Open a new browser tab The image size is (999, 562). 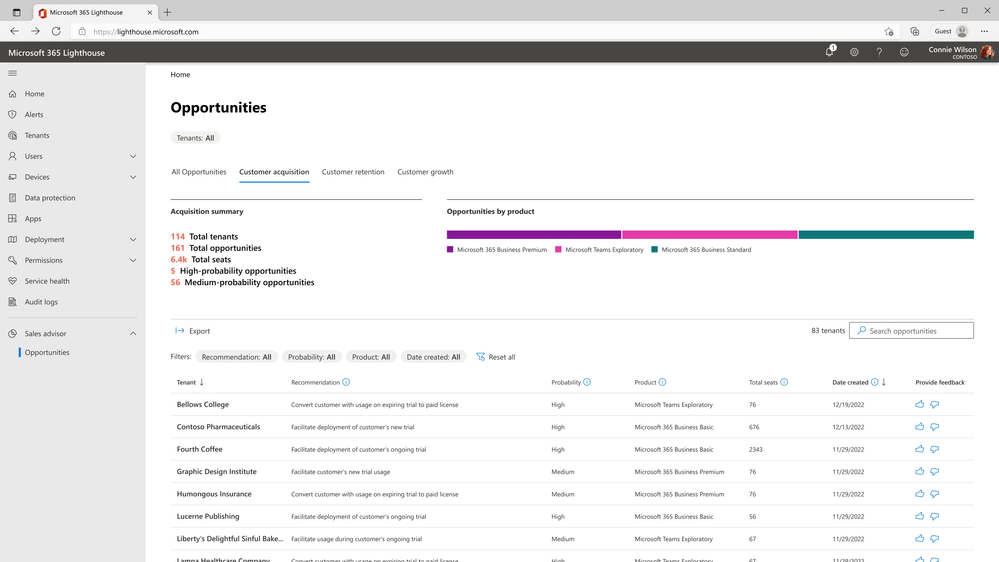coord(168,12)
